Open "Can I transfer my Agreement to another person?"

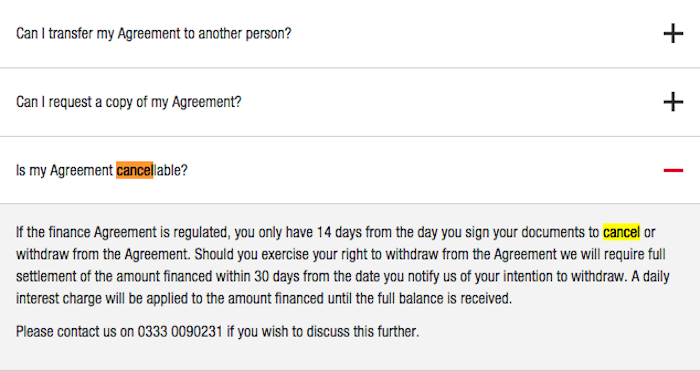[154, 33]
